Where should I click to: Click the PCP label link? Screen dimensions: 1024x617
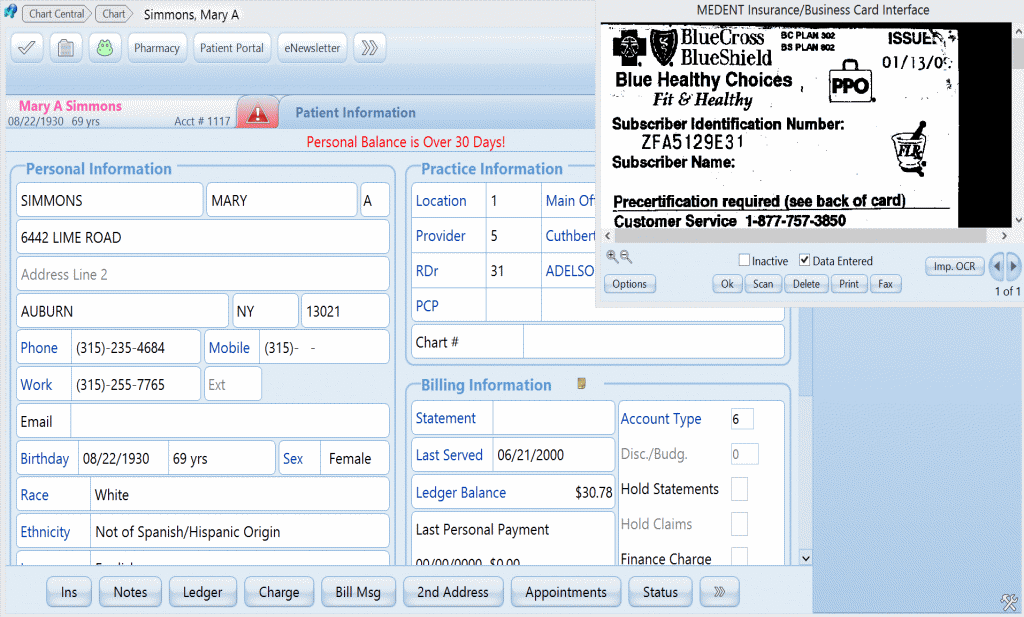[427, 306]
